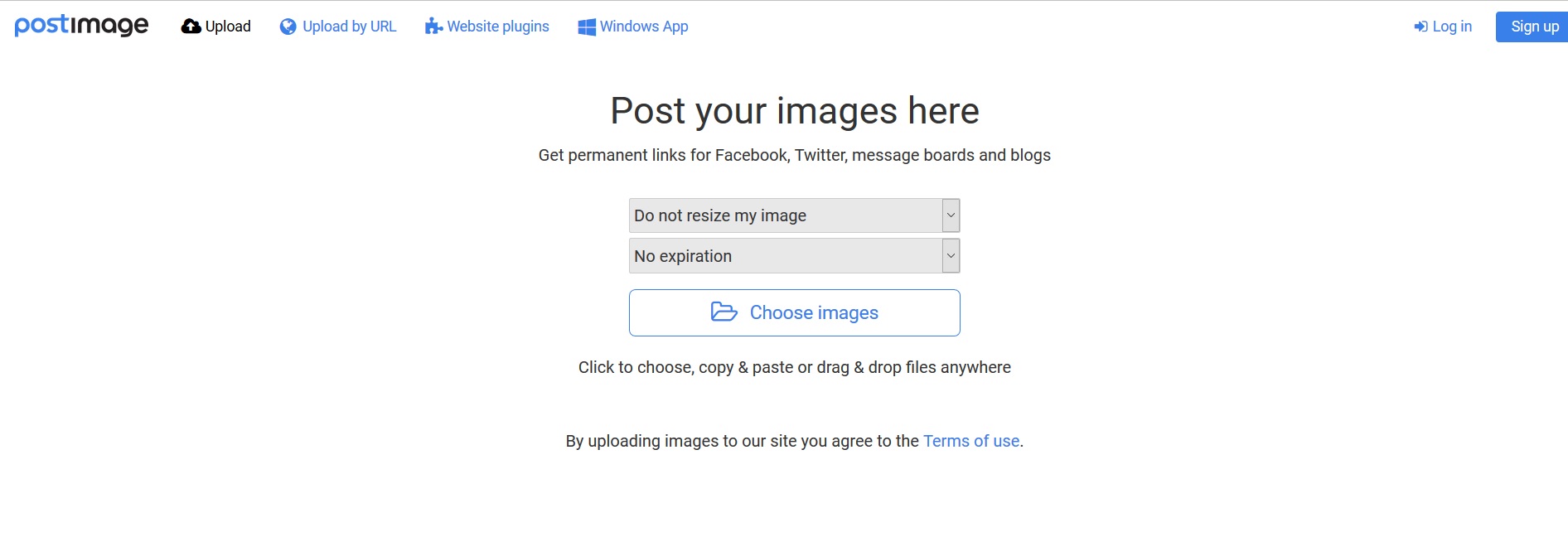Click the Log in text link
The height and width of the screenshot is (537, 1568).
pos(1452,27)
